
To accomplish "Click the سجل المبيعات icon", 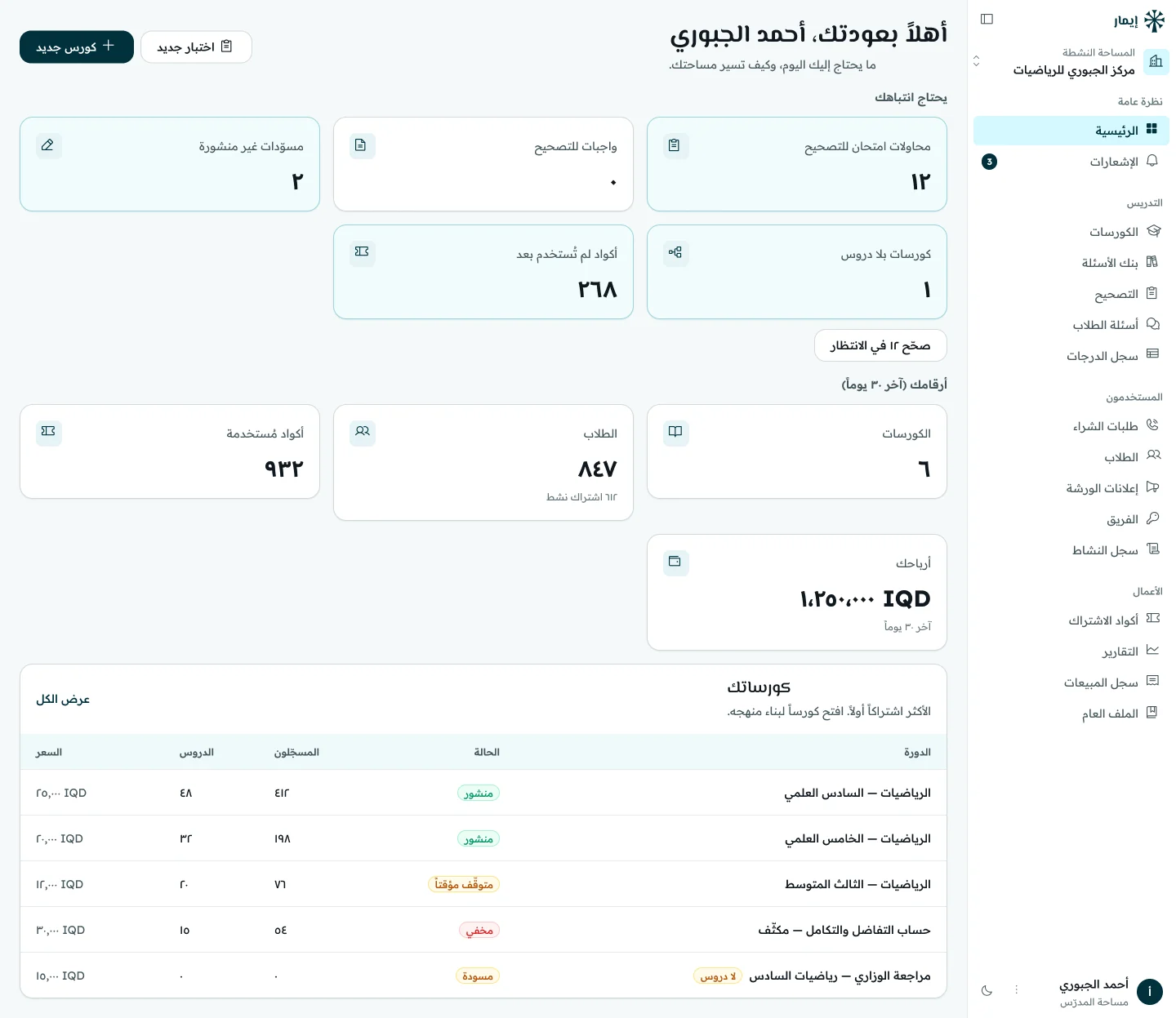I will (x=1152, y=681).
